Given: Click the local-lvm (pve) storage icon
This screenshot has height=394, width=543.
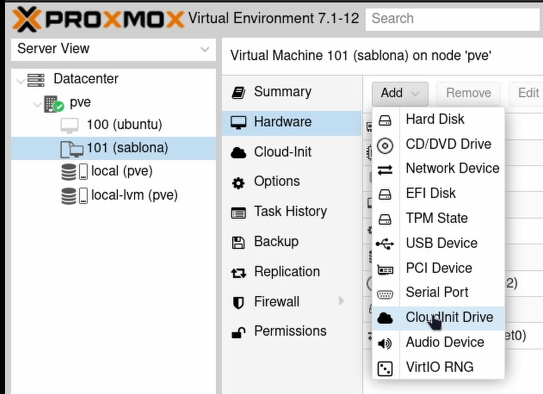Looking at the screenshot, I should (x=74, y=196).
